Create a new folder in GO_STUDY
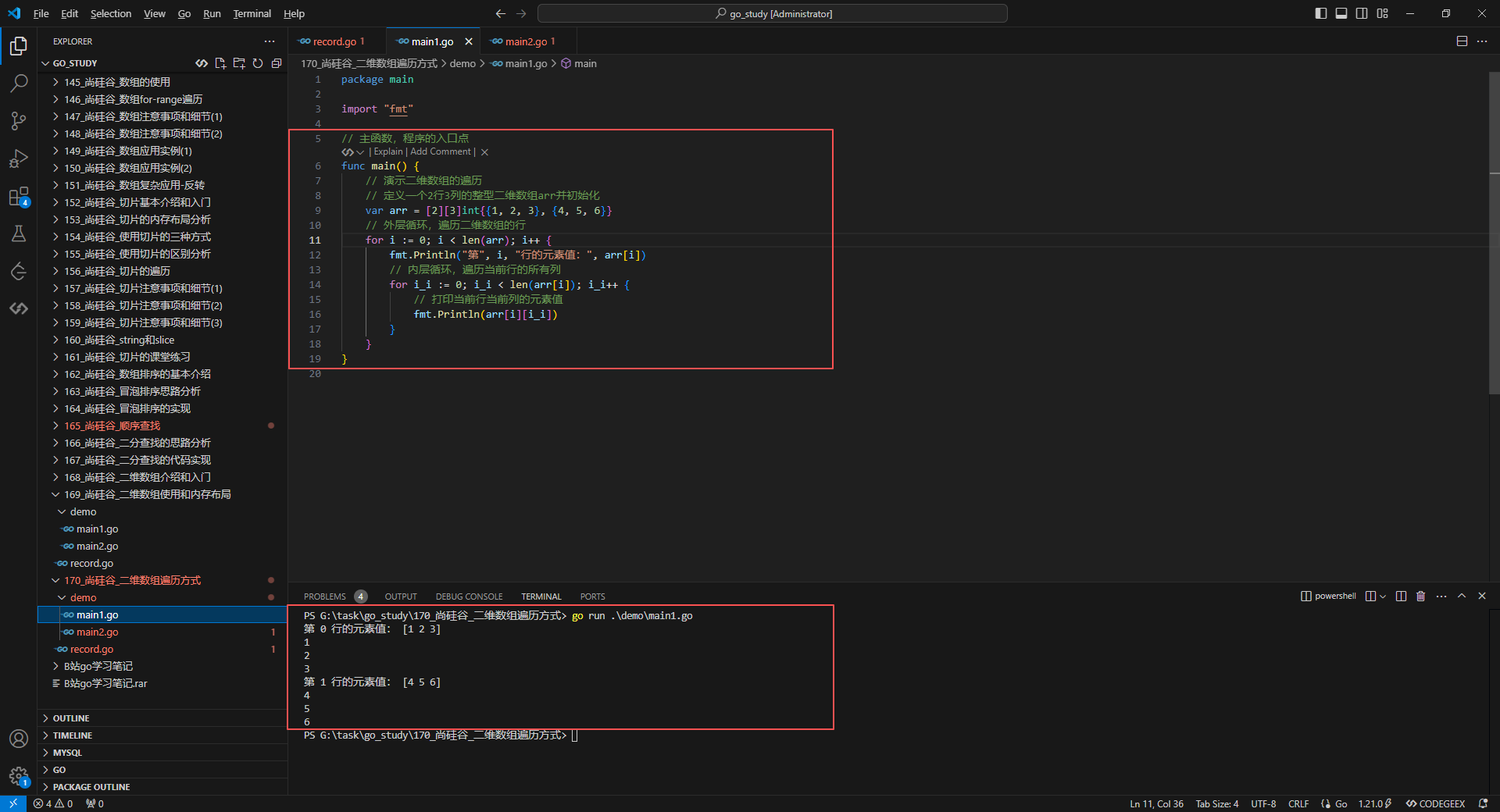The image size is (1500, 812). pos(239,63)
